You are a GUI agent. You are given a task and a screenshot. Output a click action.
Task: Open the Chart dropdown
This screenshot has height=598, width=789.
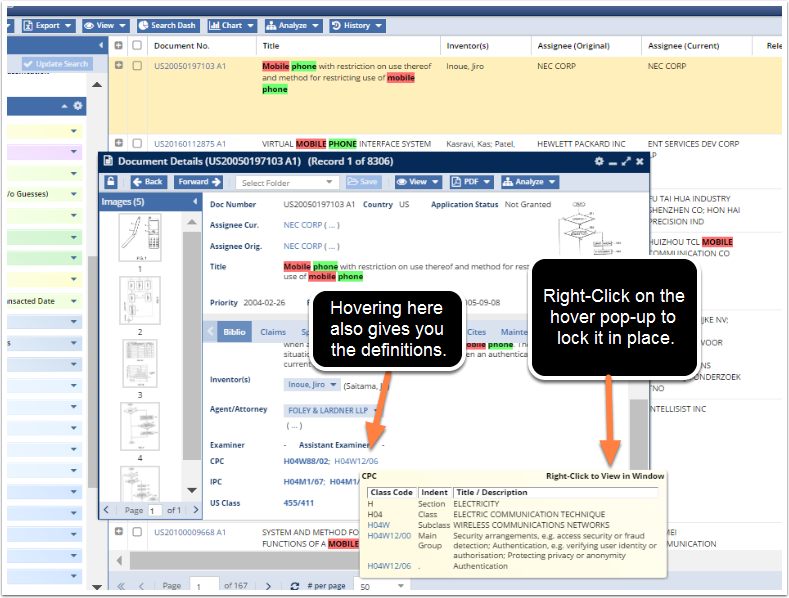click(231, 26)
